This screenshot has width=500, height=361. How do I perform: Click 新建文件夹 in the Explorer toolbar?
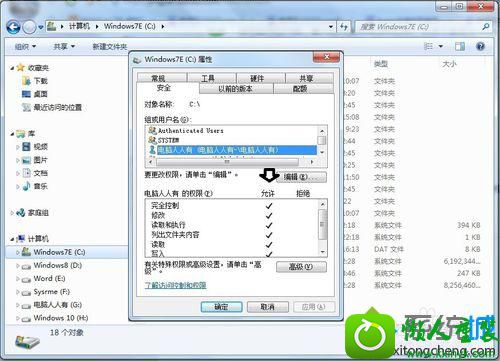point(110,47)
